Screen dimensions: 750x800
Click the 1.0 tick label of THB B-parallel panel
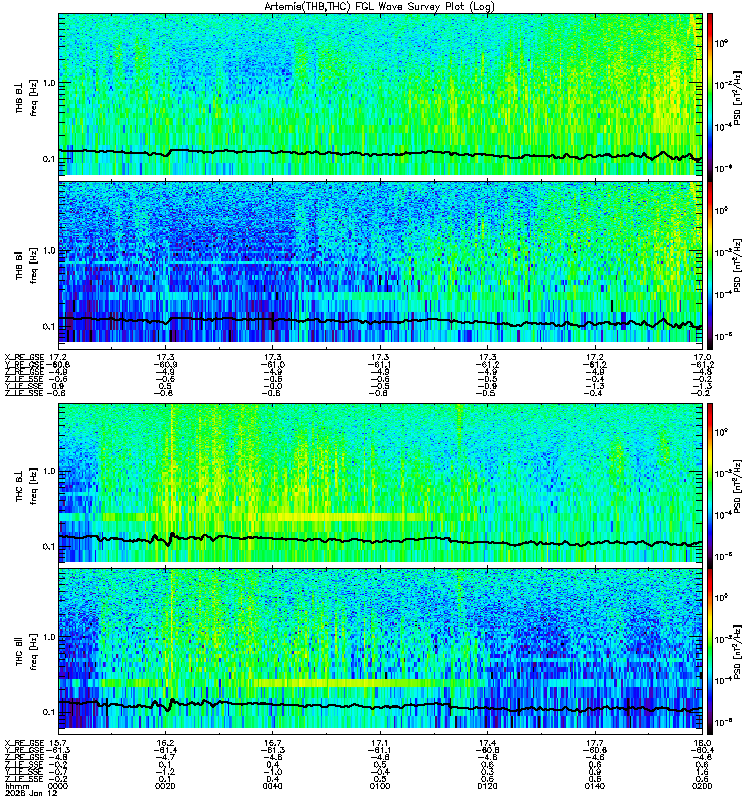point(49,251)
